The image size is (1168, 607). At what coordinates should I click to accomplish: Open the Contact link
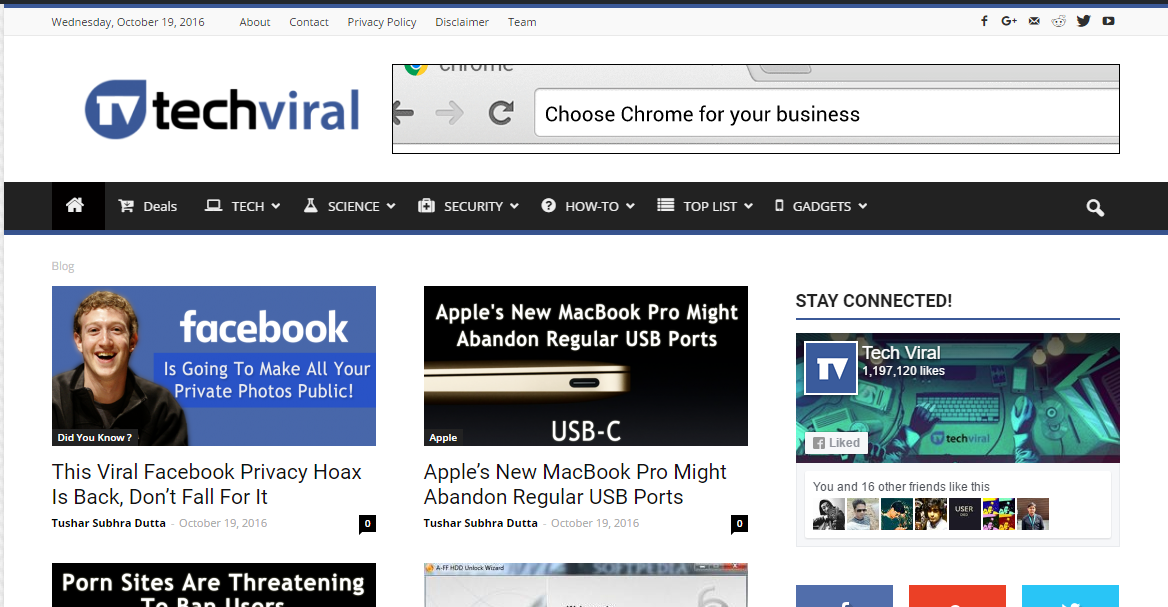(x=309, y=22)
